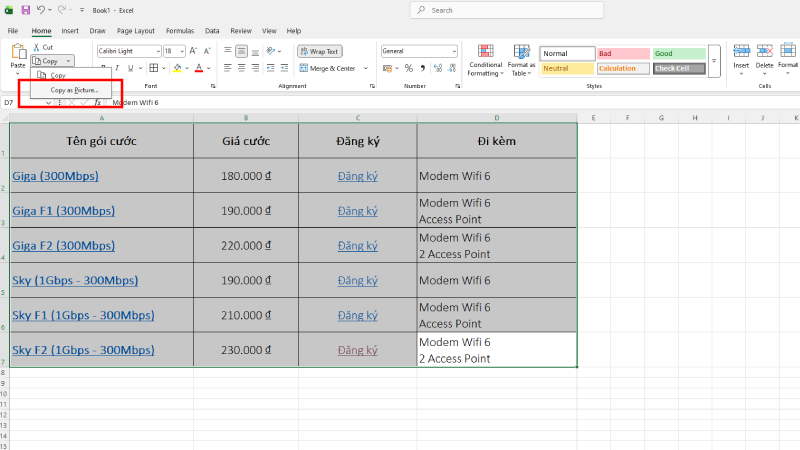This screenshot has height=450, width=800.
Task: Toggle middle align for cells
Action: coord(242,51)
